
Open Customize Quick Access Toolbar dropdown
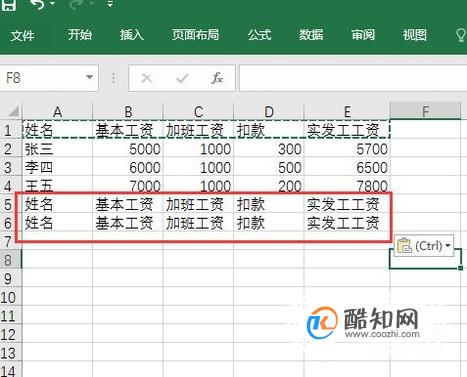tap(110, 4)
